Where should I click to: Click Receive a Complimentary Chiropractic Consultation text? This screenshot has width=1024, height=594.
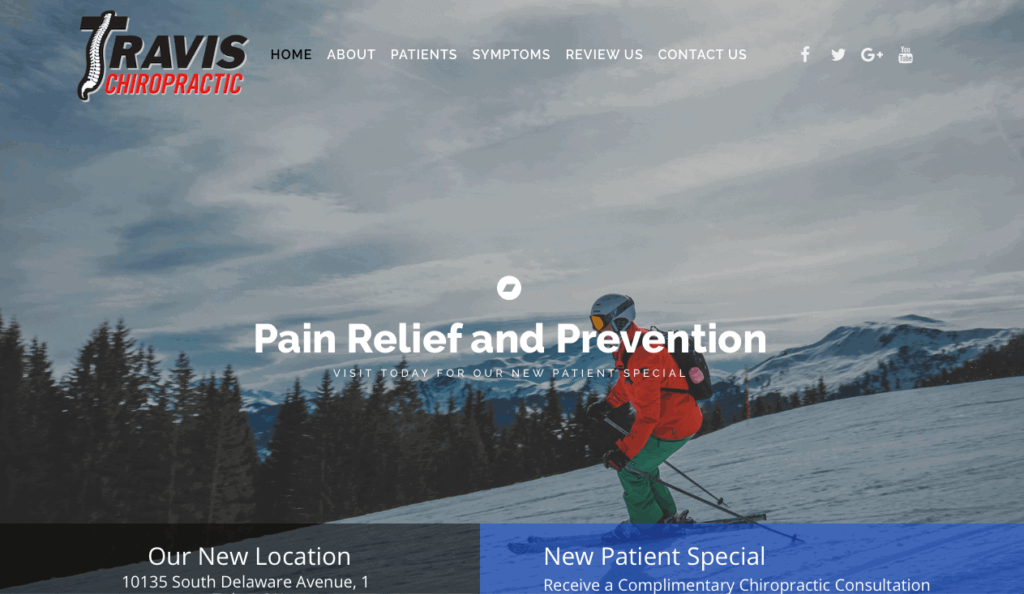737,585
